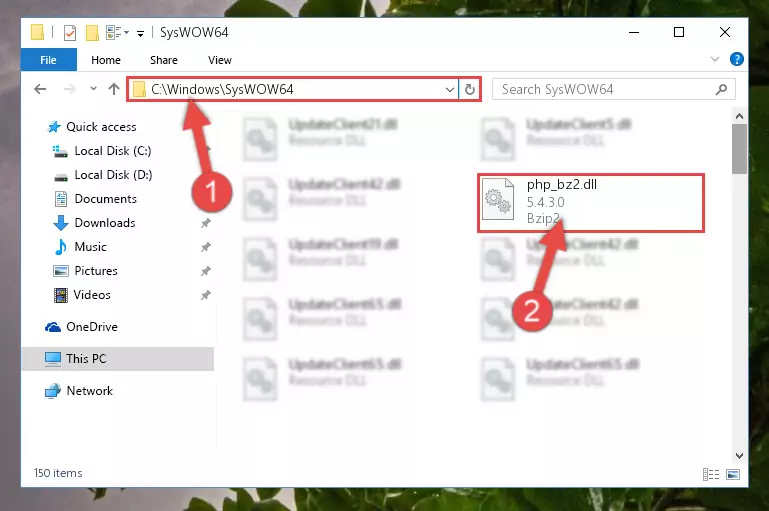Refresh the SysWOW64 folder view
The height and width of the screenshot is (511, 769).
coord(470,89)
